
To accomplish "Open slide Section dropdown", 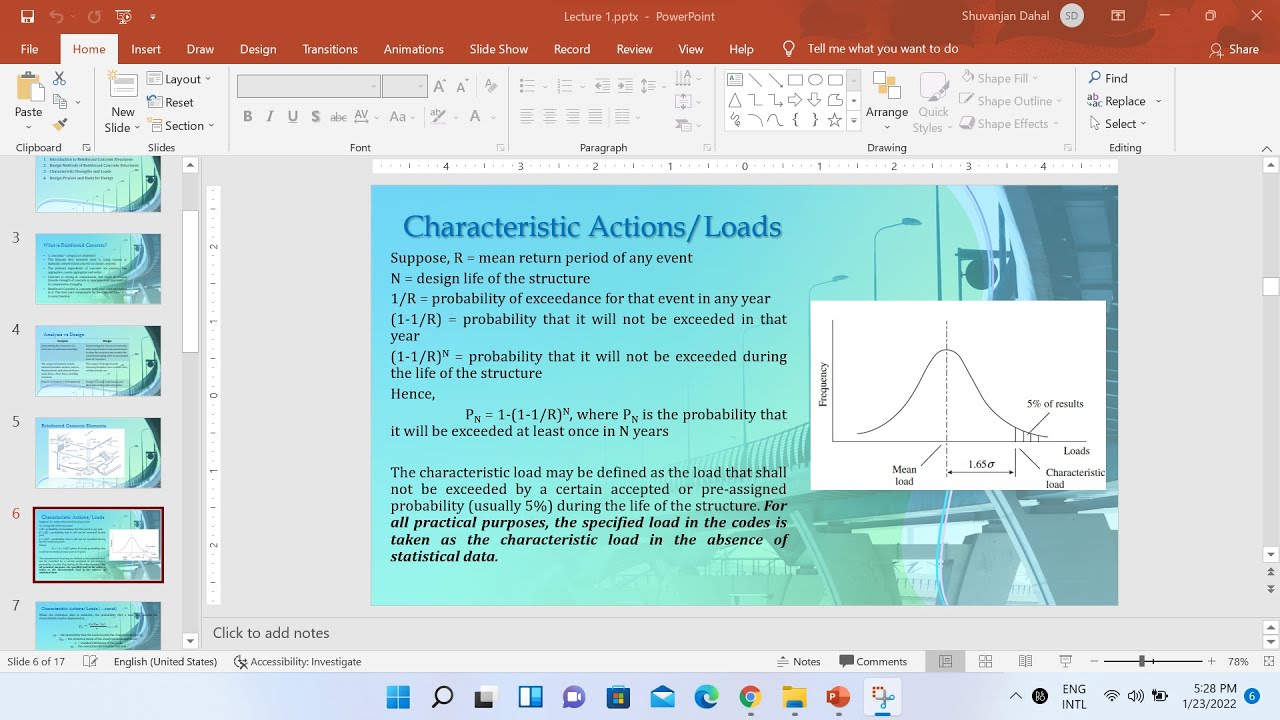I will click(x=182, y=126).
